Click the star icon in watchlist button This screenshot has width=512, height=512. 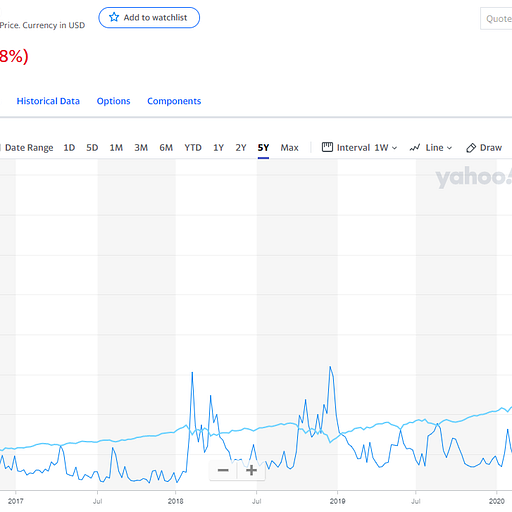114,17
